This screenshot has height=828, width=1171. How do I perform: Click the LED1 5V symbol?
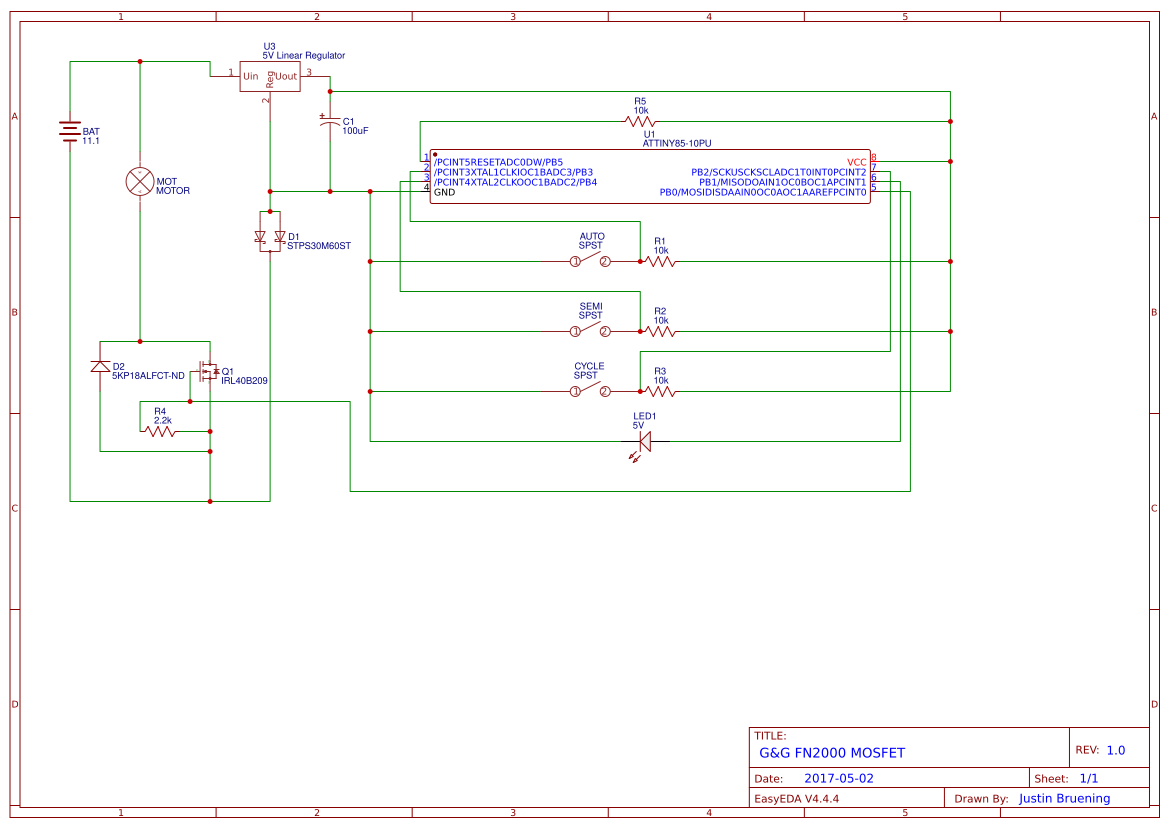[646, 440]
